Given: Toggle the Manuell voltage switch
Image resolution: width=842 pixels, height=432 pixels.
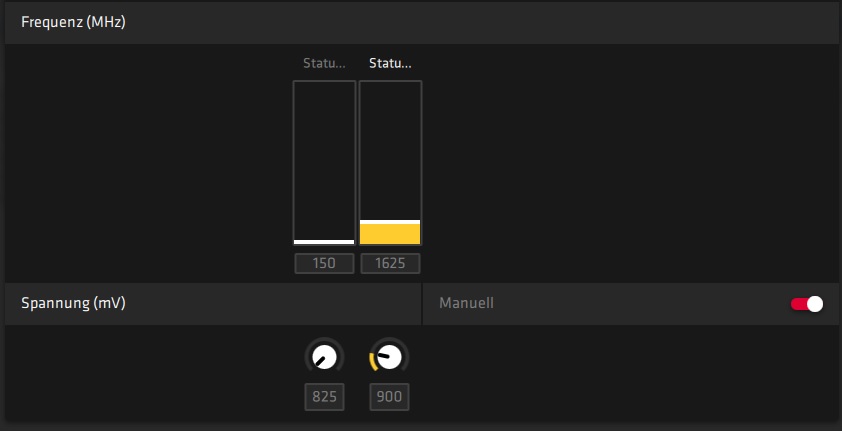Looking at the screenshot, I should pyautogui.click(x=807, y=304).
